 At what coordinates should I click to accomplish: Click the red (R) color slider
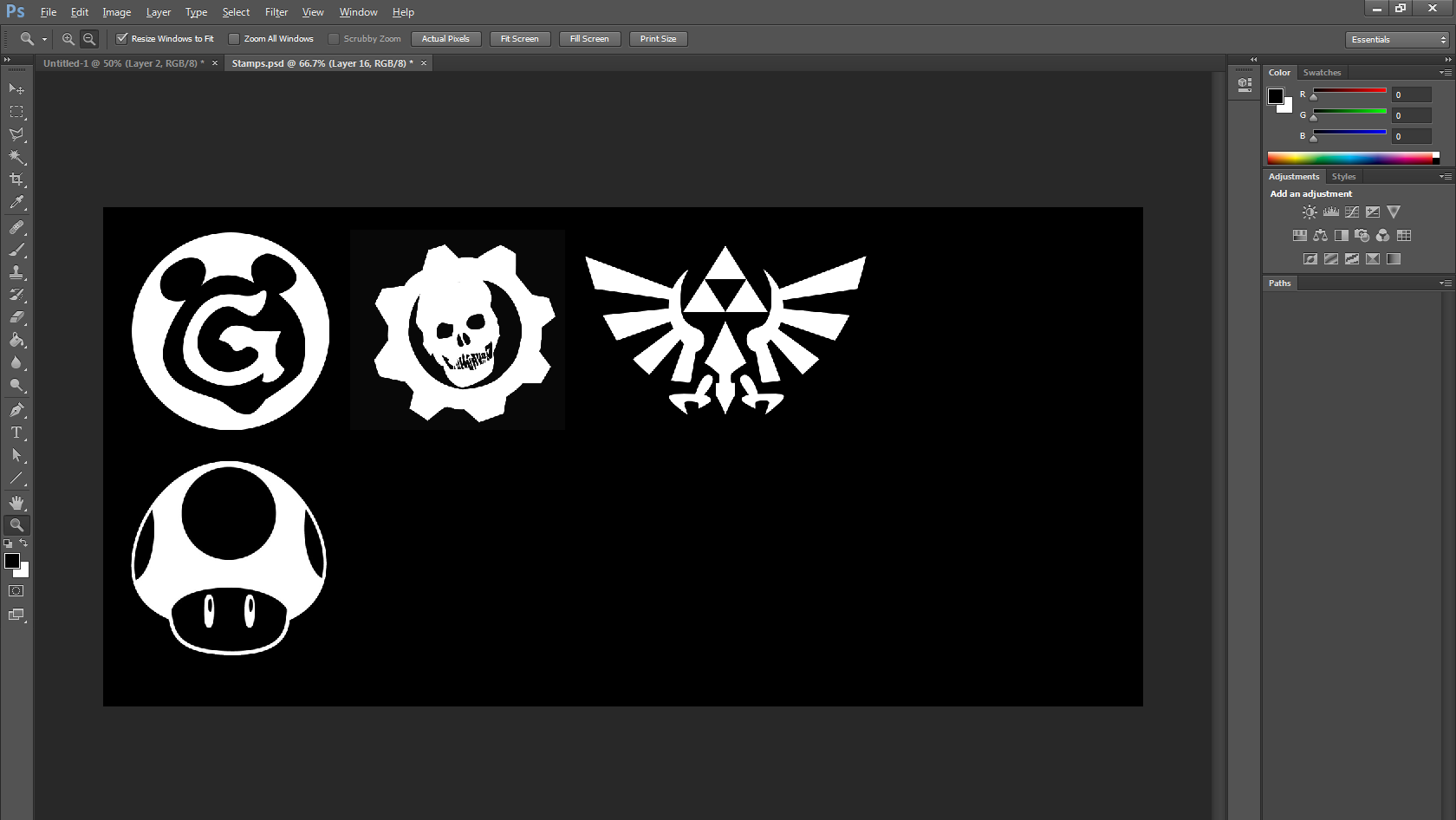[x=1349, y=91]
